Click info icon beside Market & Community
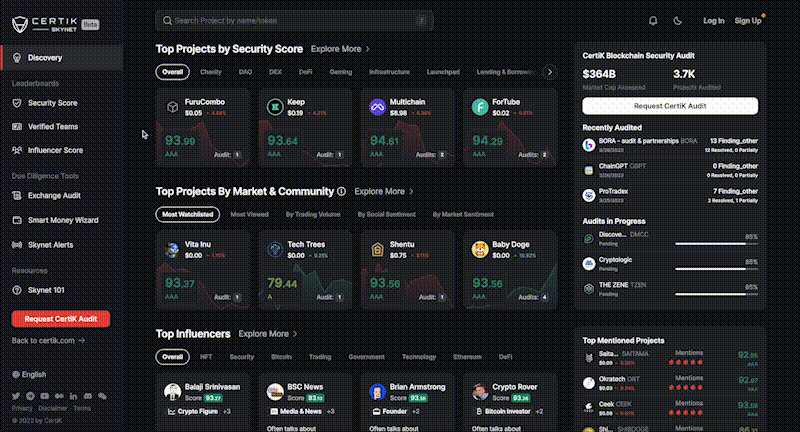The height and width of the screenshot is (432, 800). click(341, 191)
